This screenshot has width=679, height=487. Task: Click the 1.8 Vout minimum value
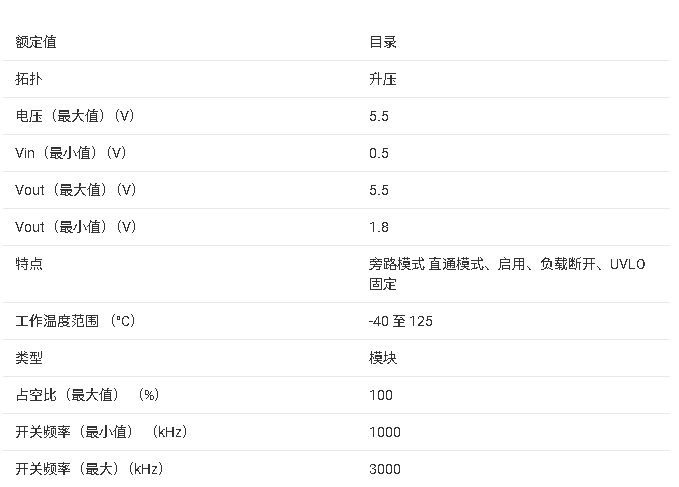tap(379, 227)
